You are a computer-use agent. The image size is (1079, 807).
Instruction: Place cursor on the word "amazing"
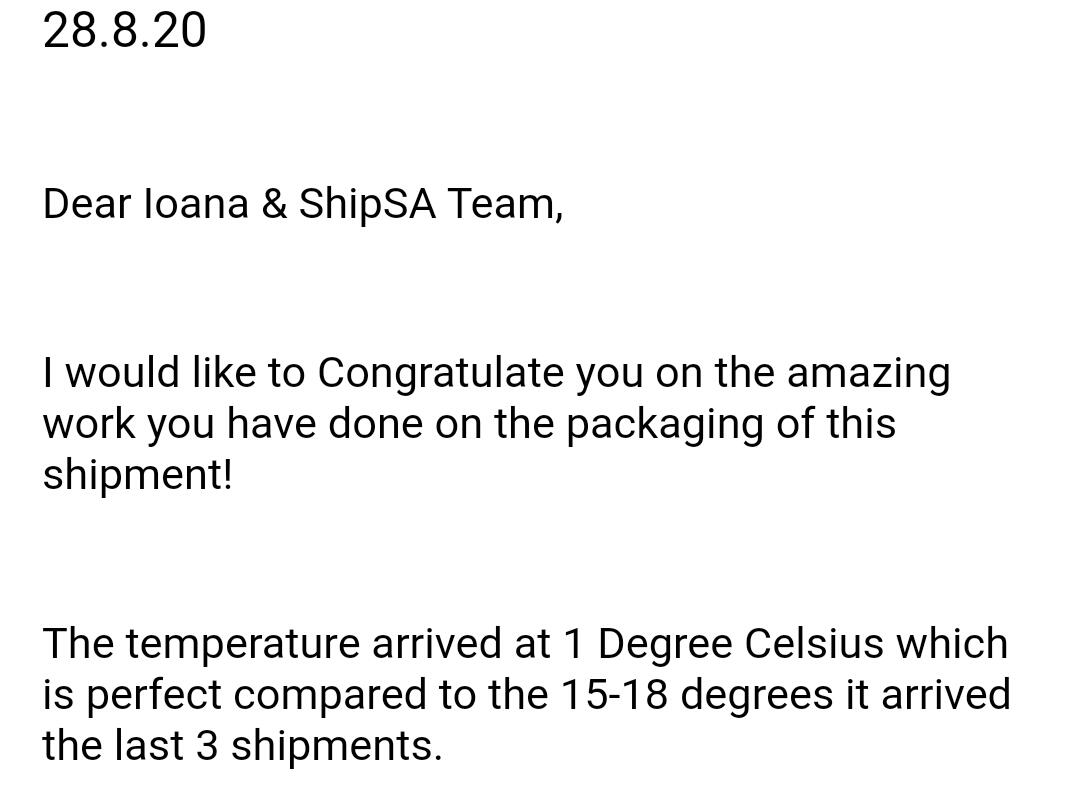[868, 374]
